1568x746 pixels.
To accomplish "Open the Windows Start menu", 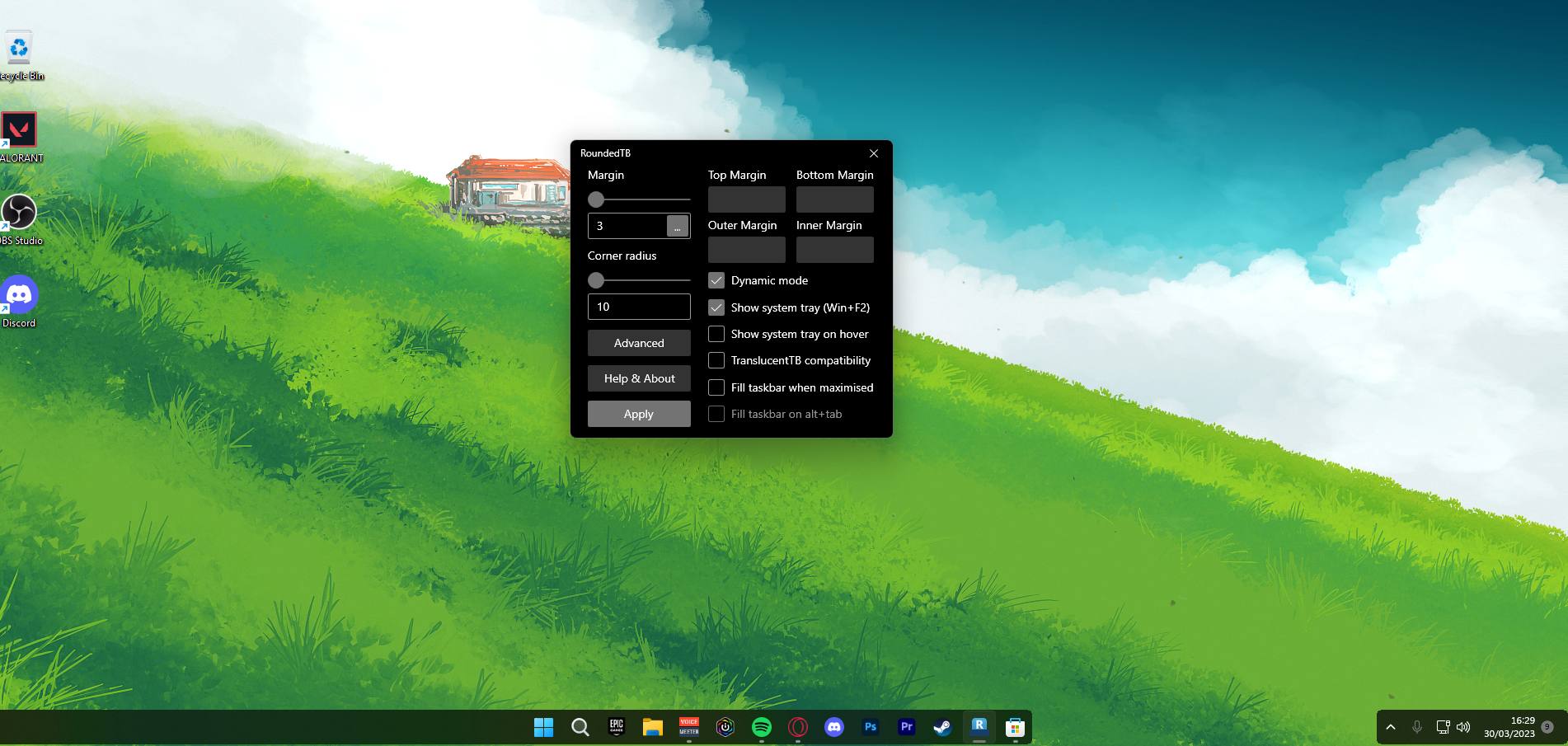I will click(544, 727).
